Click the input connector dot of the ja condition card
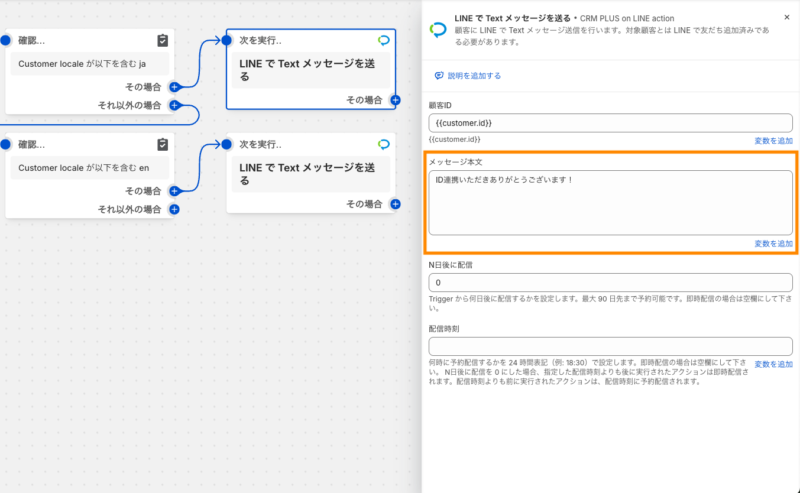Viewport: 800px width, 493px height. pos(6,40)
